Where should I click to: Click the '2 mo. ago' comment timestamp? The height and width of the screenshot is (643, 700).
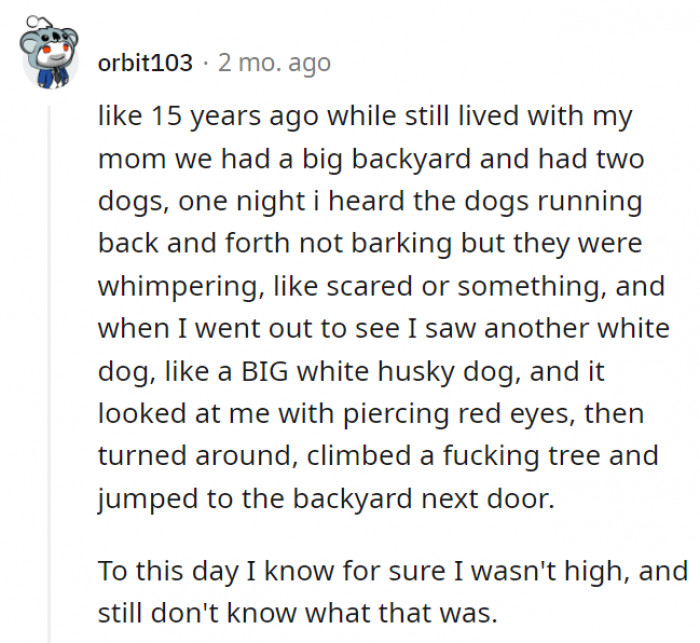point(274,63)
